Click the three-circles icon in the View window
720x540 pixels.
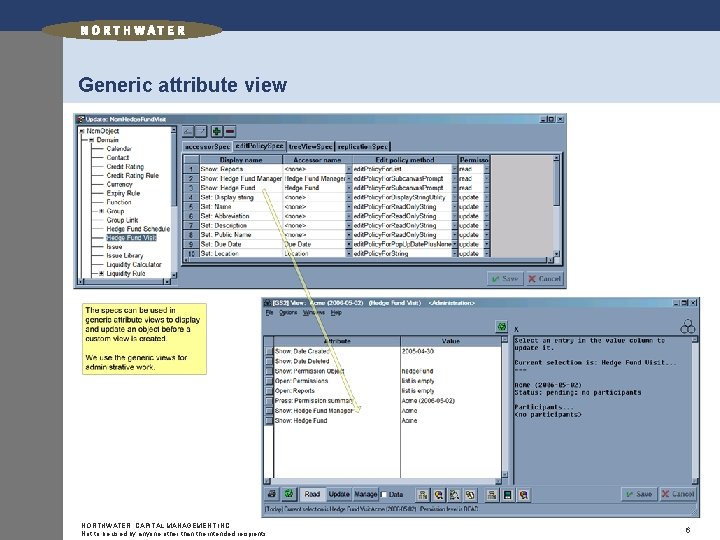[x=687, y=326]
